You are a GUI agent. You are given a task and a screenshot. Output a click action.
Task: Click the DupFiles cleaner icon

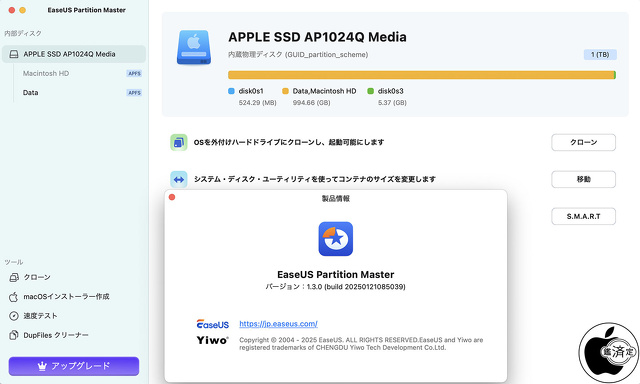(14, 335)
